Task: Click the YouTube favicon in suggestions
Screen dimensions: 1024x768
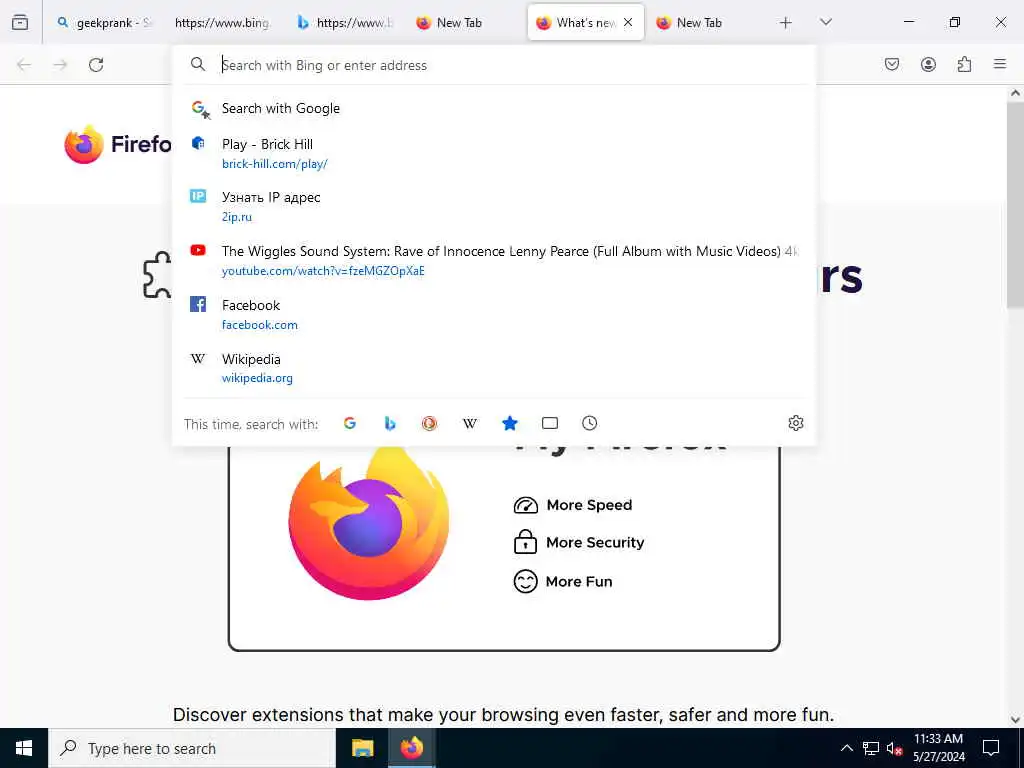Action: (x=198, y=250)
